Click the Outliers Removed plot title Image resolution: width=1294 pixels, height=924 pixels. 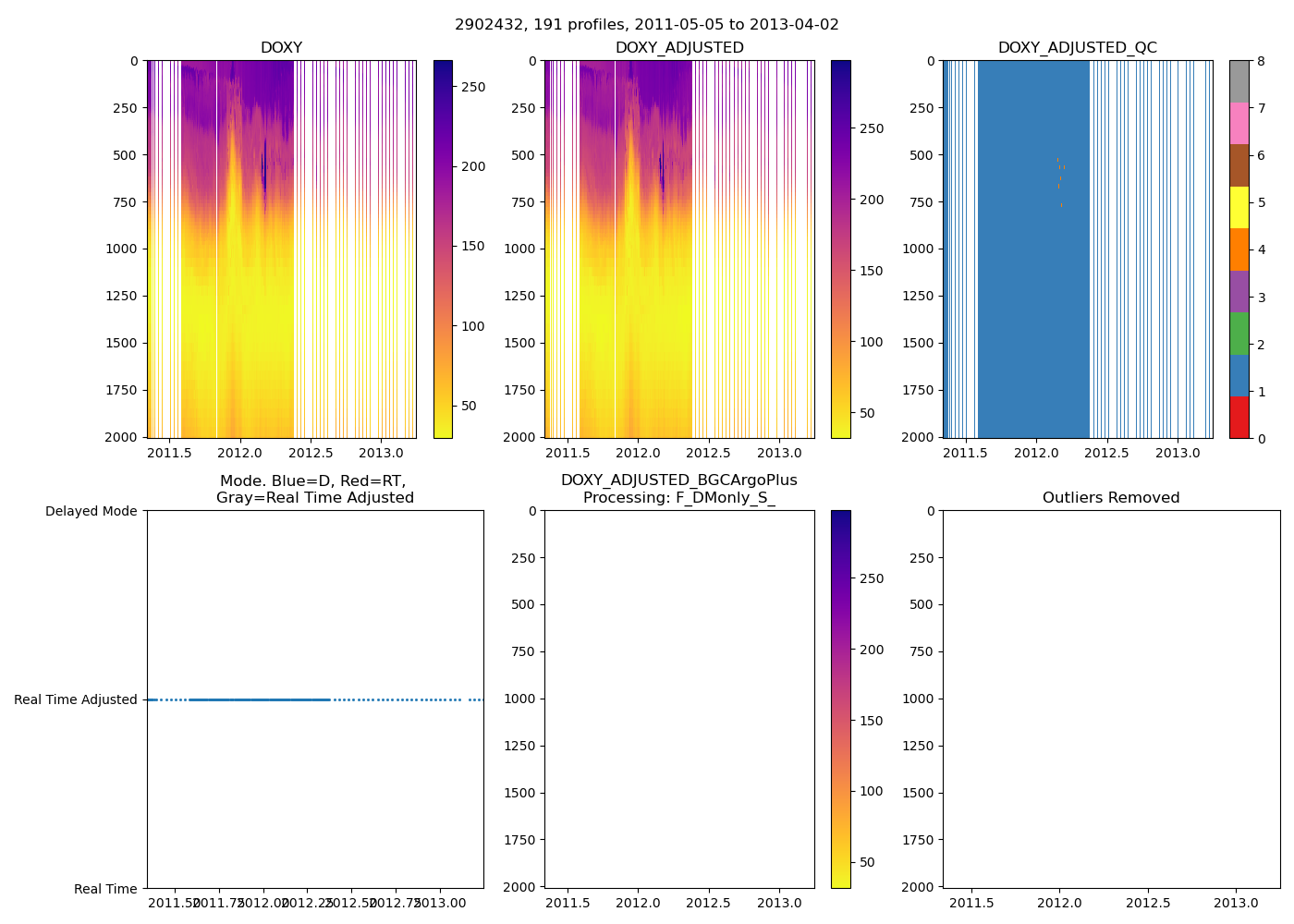(1111, 498)
